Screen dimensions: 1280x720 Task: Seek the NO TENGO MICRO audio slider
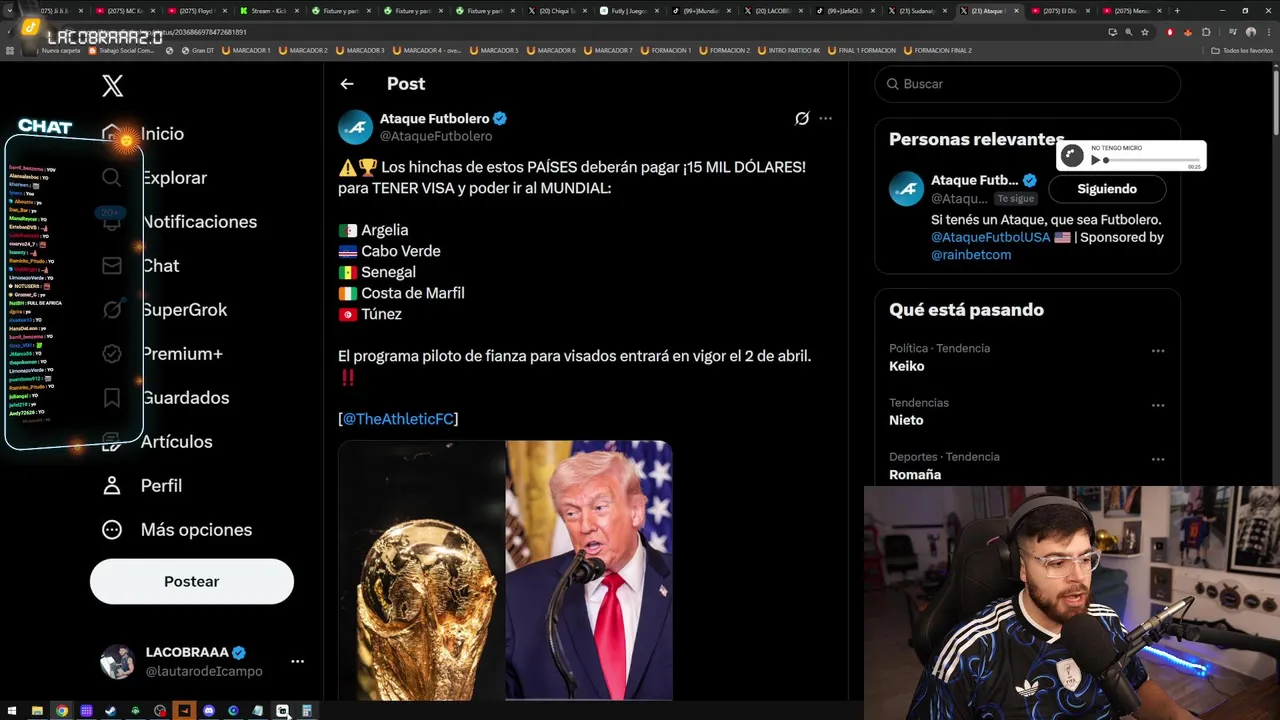pyautogui.click(x=1152, y=160)
